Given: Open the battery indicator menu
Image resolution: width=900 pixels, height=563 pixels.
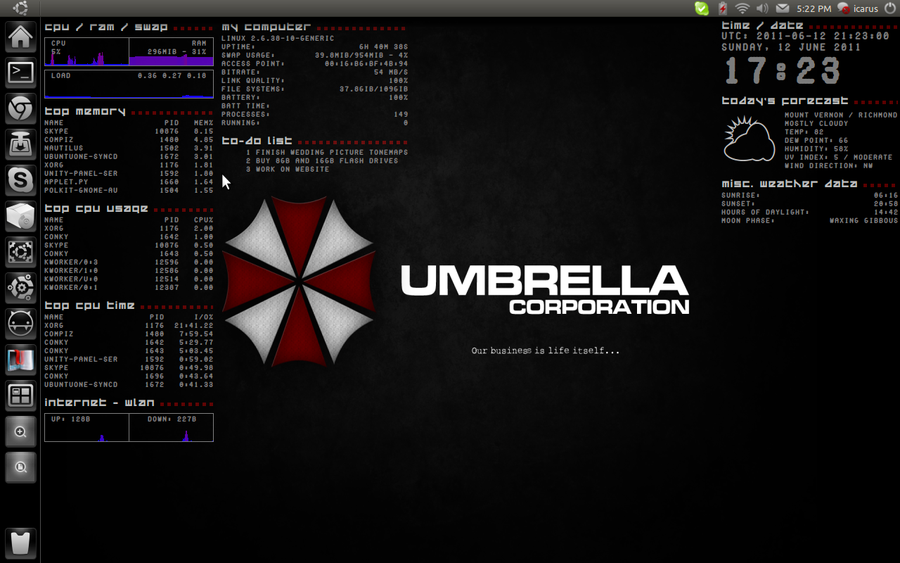Looking at the screenshot, I should [x=723, y=8].
